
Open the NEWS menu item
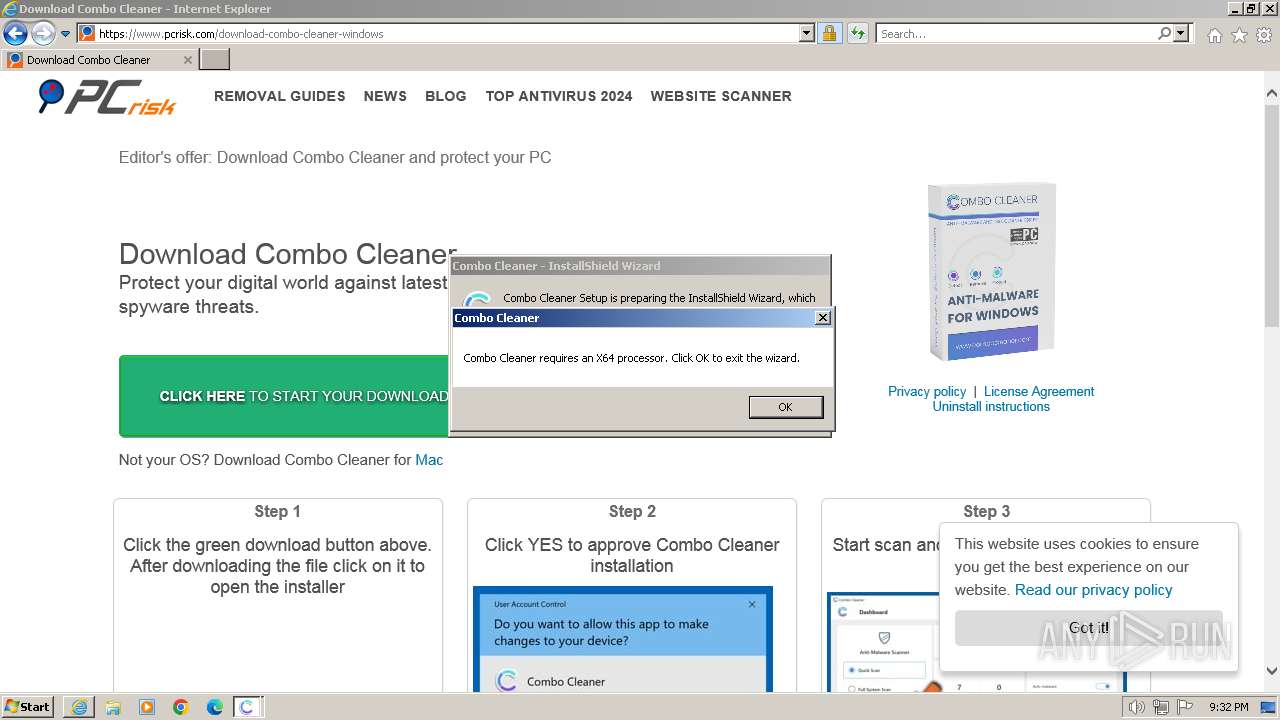coord(385,96)
